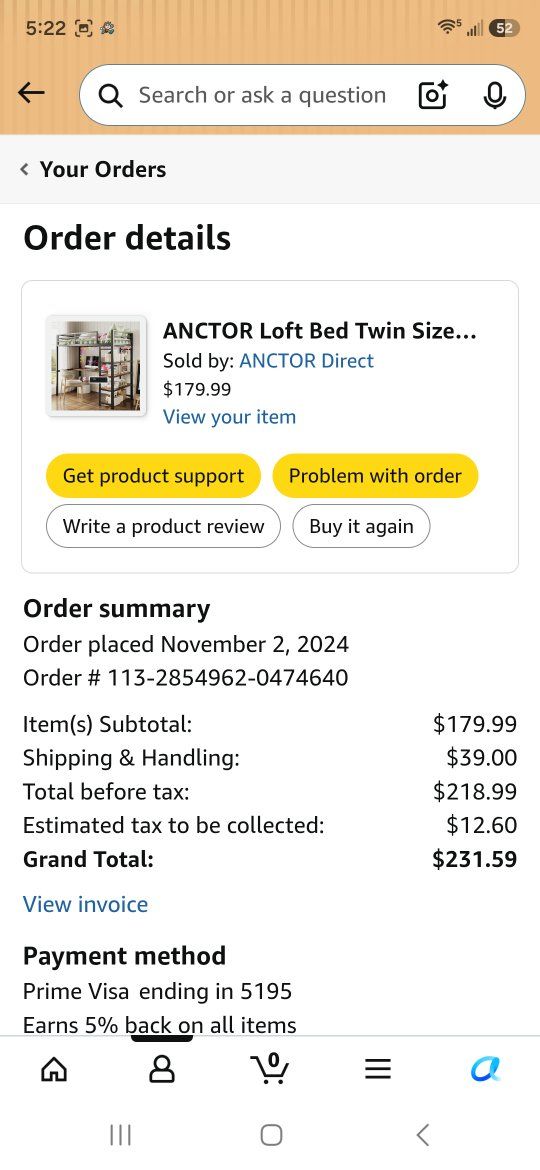Open the Alexa assistant icon
The image size is (540, 1170).
486,1070
